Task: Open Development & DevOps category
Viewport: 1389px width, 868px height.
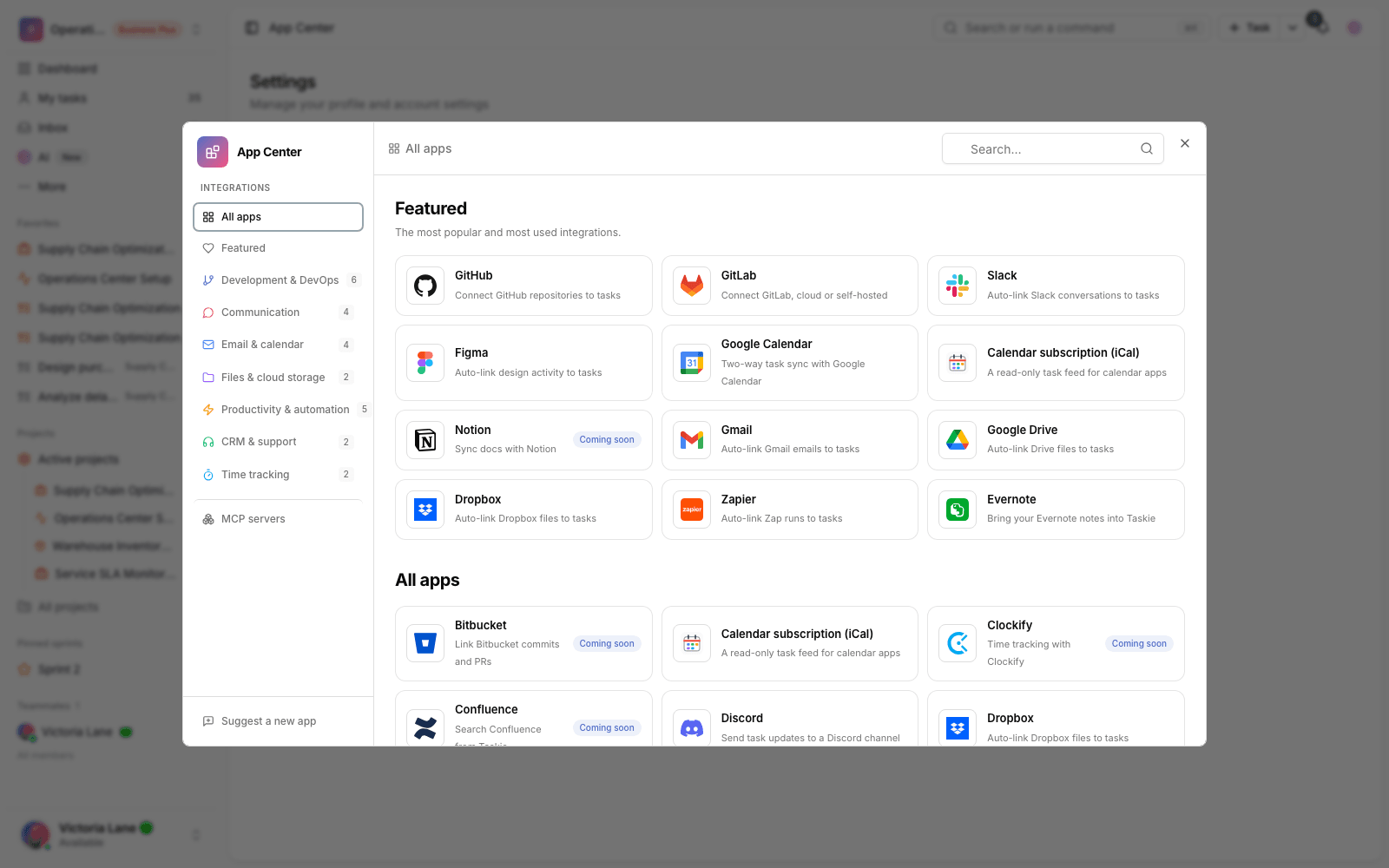Action: (278, 280)
